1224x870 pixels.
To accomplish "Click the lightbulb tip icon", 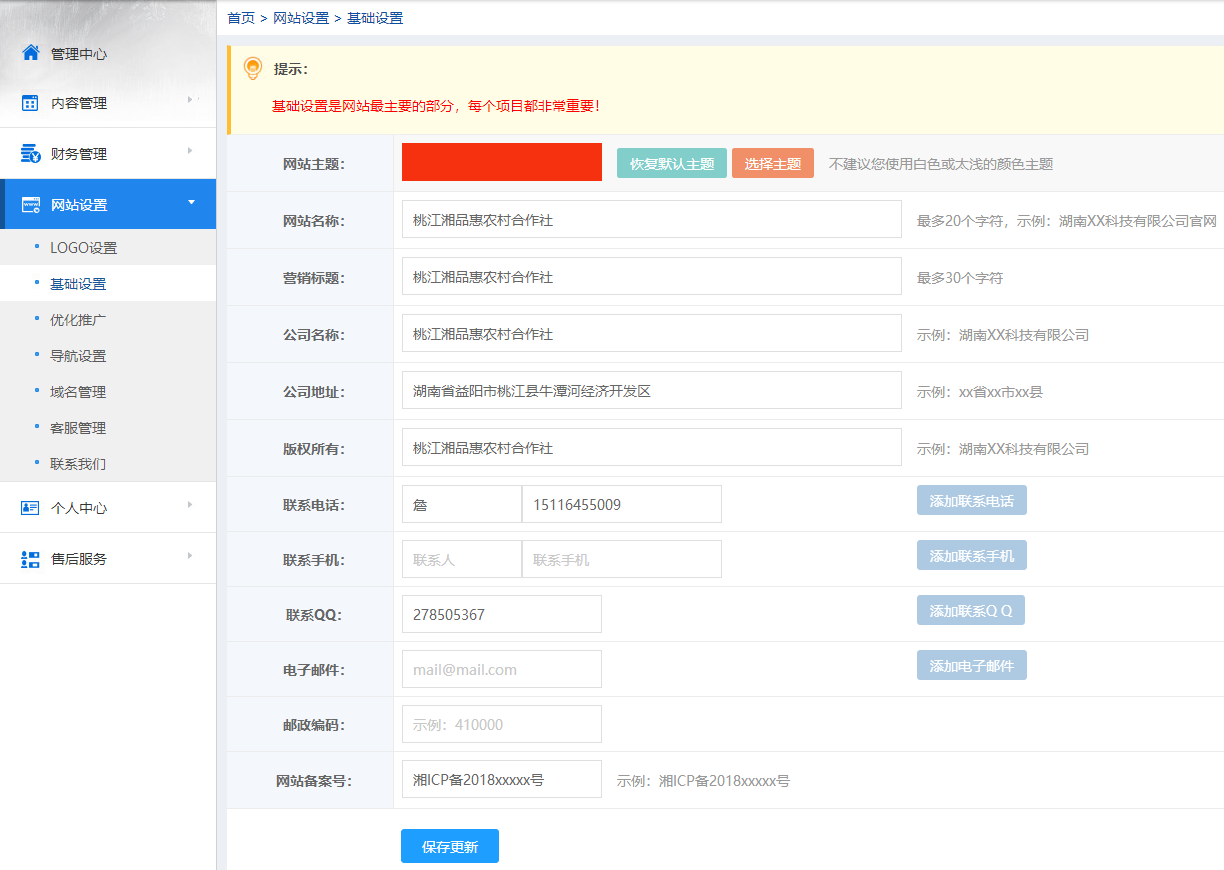I will point(253,68).
